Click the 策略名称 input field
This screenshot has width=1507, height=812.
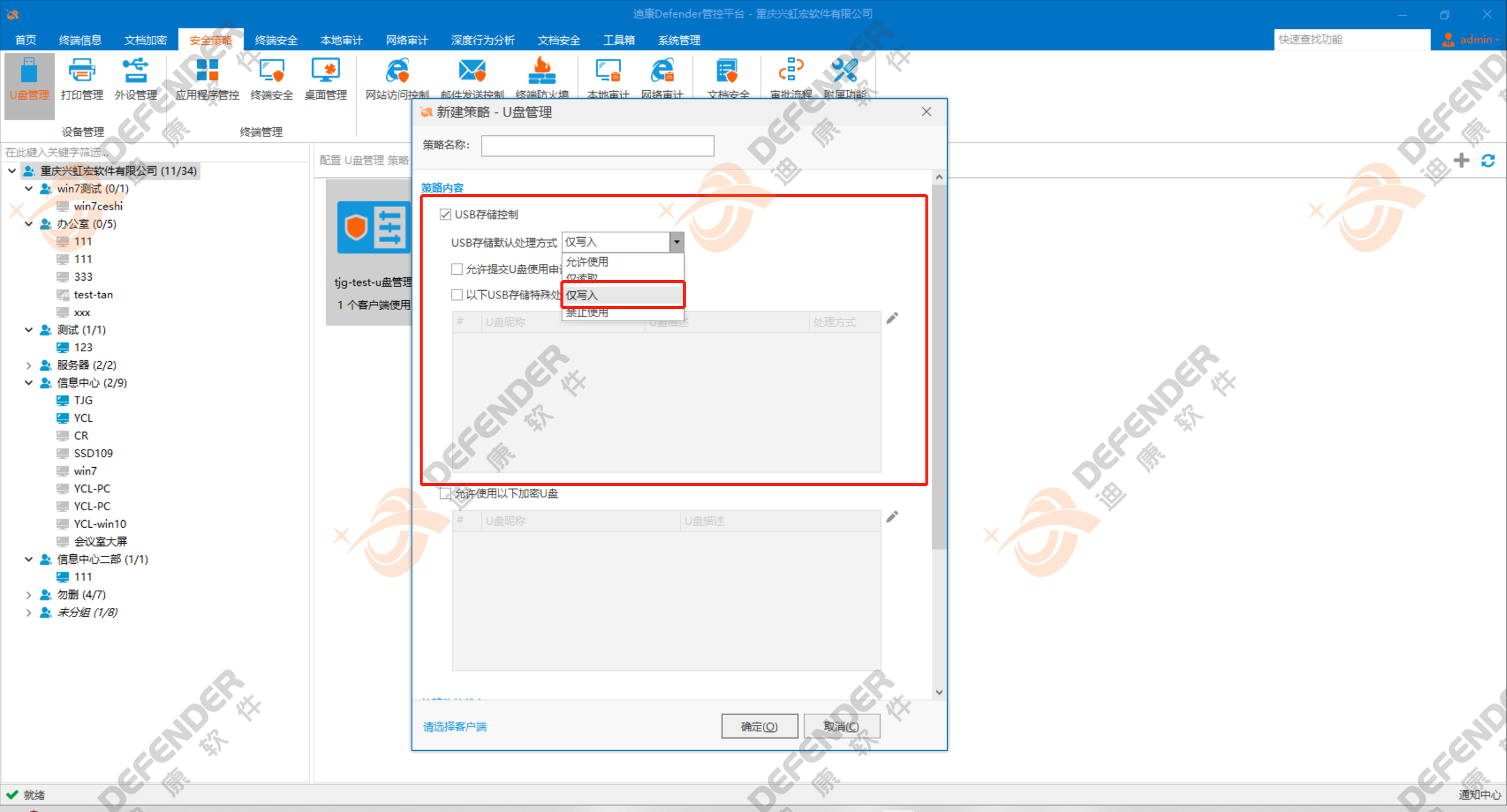(x=598, y=145)
